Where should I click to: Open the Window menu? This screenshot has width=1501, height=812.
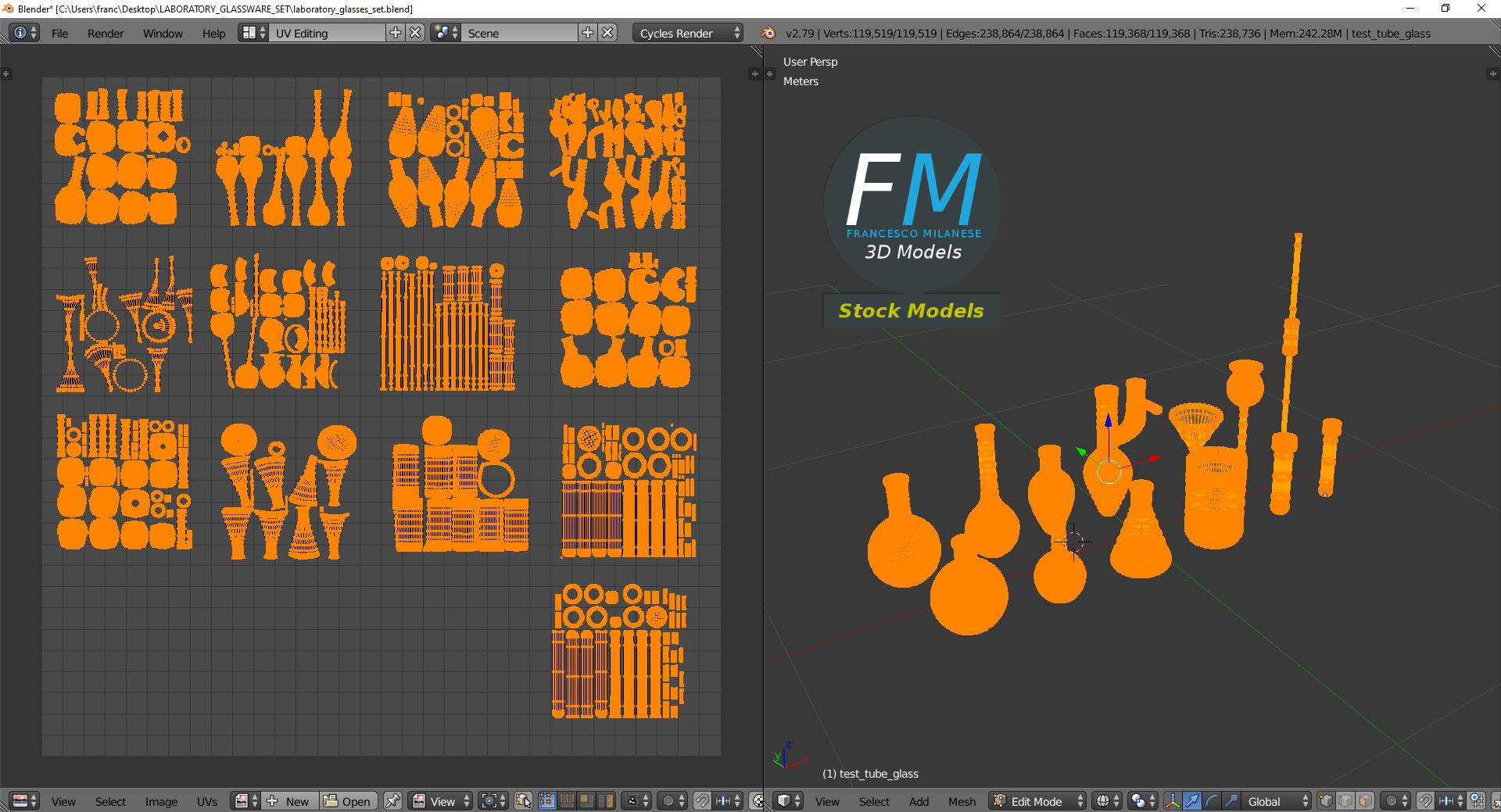coord(163,33)
